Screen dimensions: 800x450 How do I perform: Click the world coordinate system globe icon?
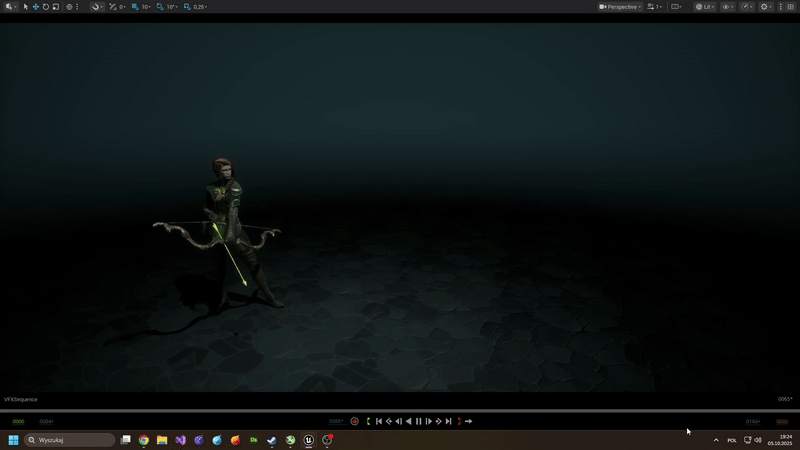pyautogui.click(x=69, y=7)
